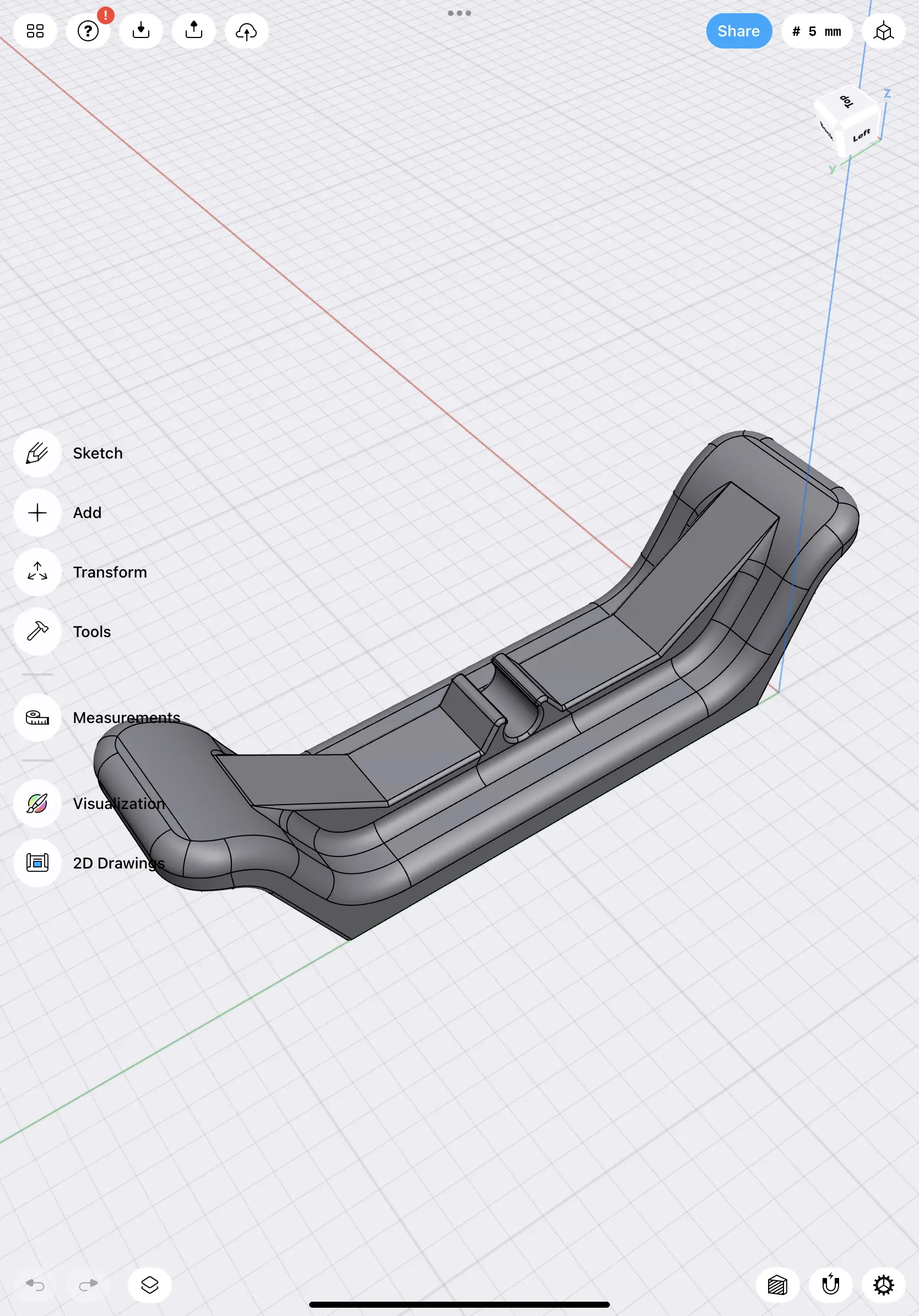
Task: Open the Visualization panel
Action: (37, 803)
